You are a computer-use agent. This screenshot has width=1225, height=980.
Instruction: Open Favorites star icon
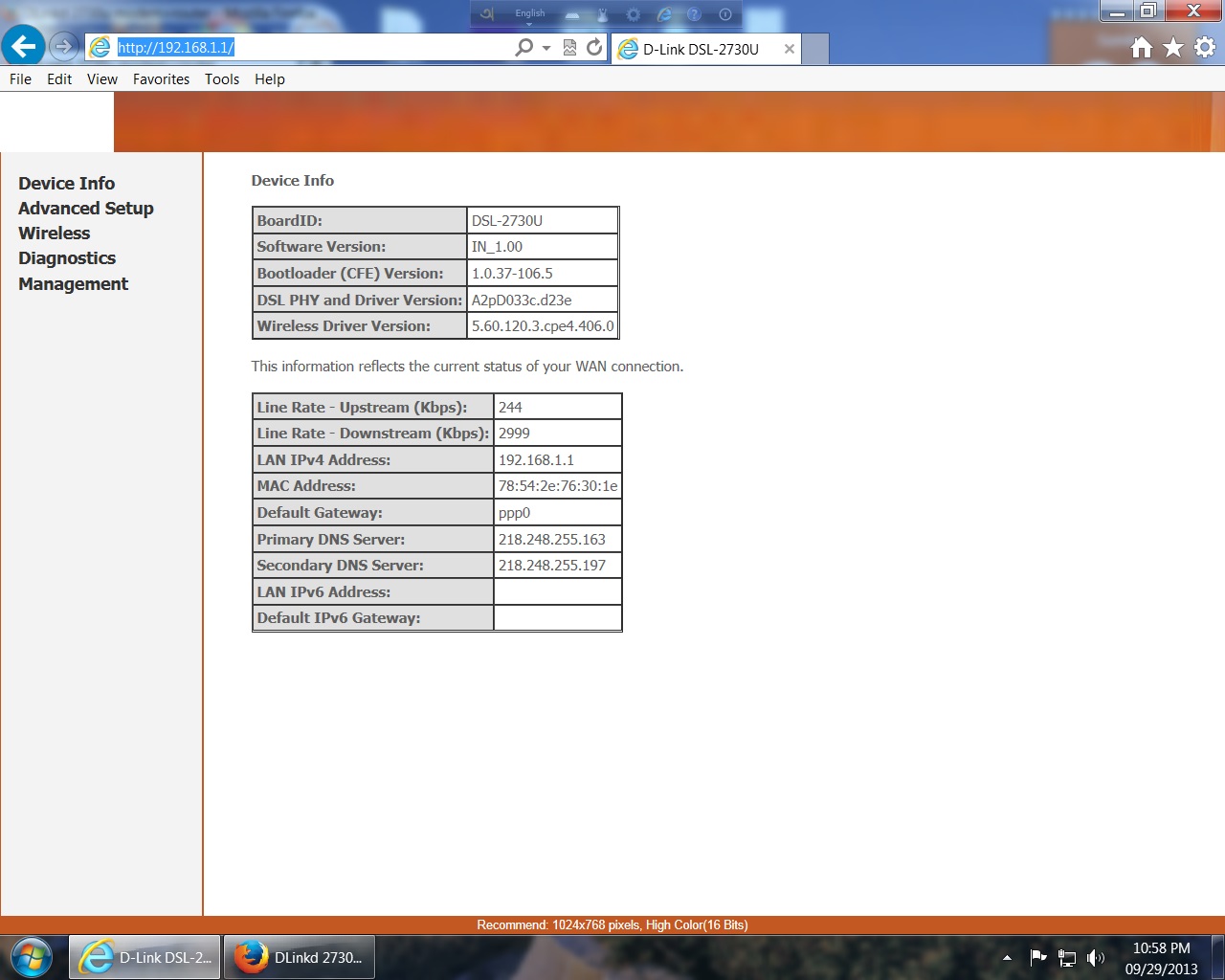(x=1173, y=47)
